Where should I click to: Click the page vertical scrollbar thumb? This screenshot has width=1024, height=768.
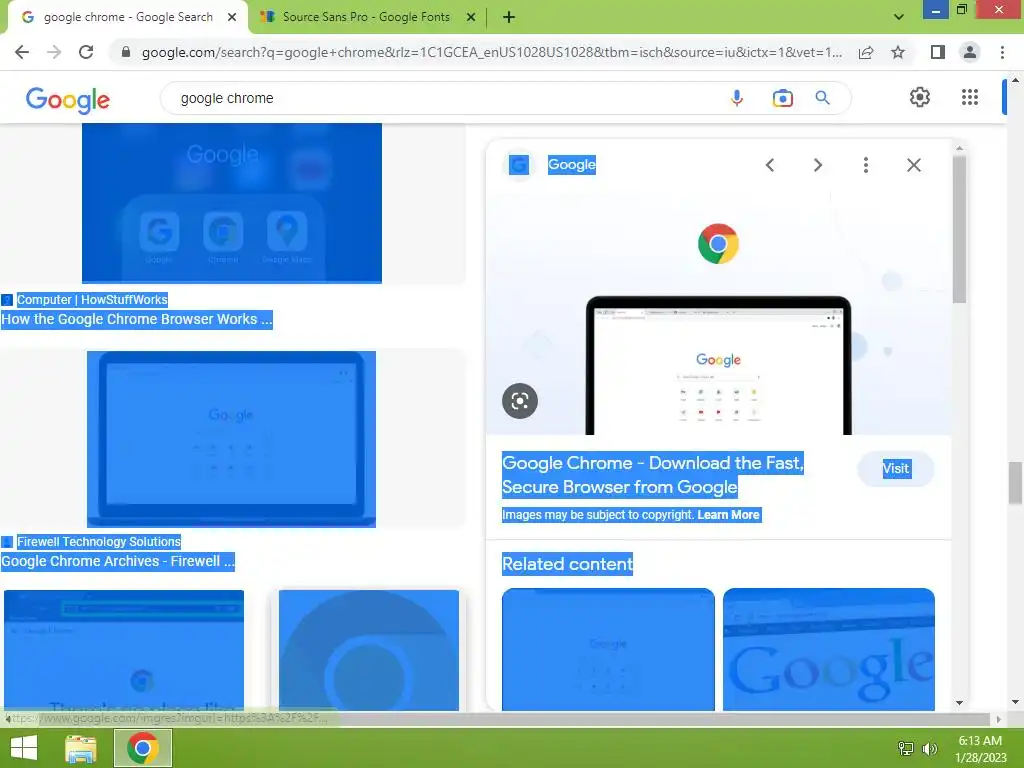1015,483
